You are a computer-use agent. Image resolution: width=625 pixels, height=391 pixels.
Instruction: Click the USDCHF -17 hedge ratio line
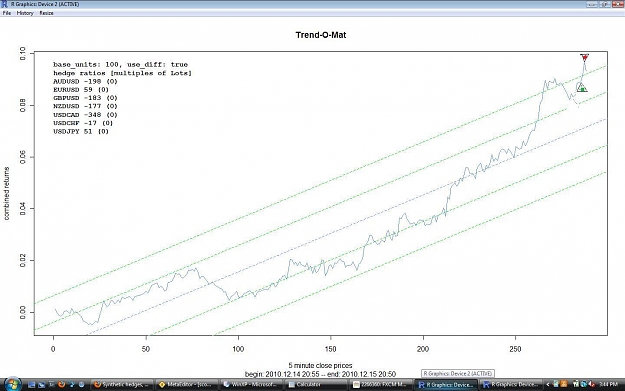click(83, 123)
